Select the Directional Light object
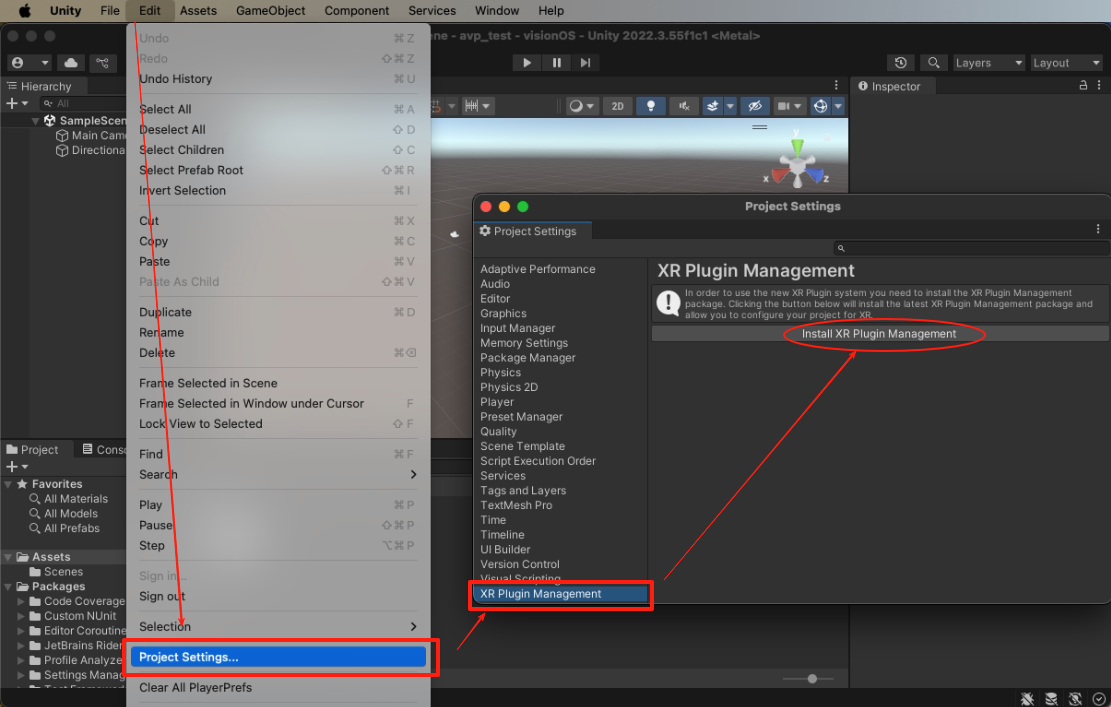 pyautogui.click(x=91, y=150)
